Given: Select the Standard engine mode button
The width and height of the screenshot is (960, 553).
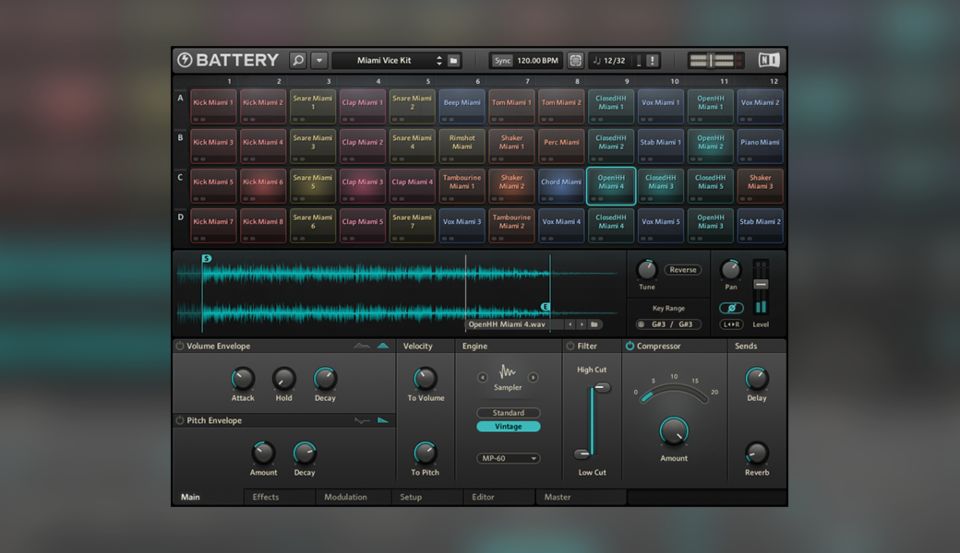Looking at the screenshot, I should [x=508, y=412].
